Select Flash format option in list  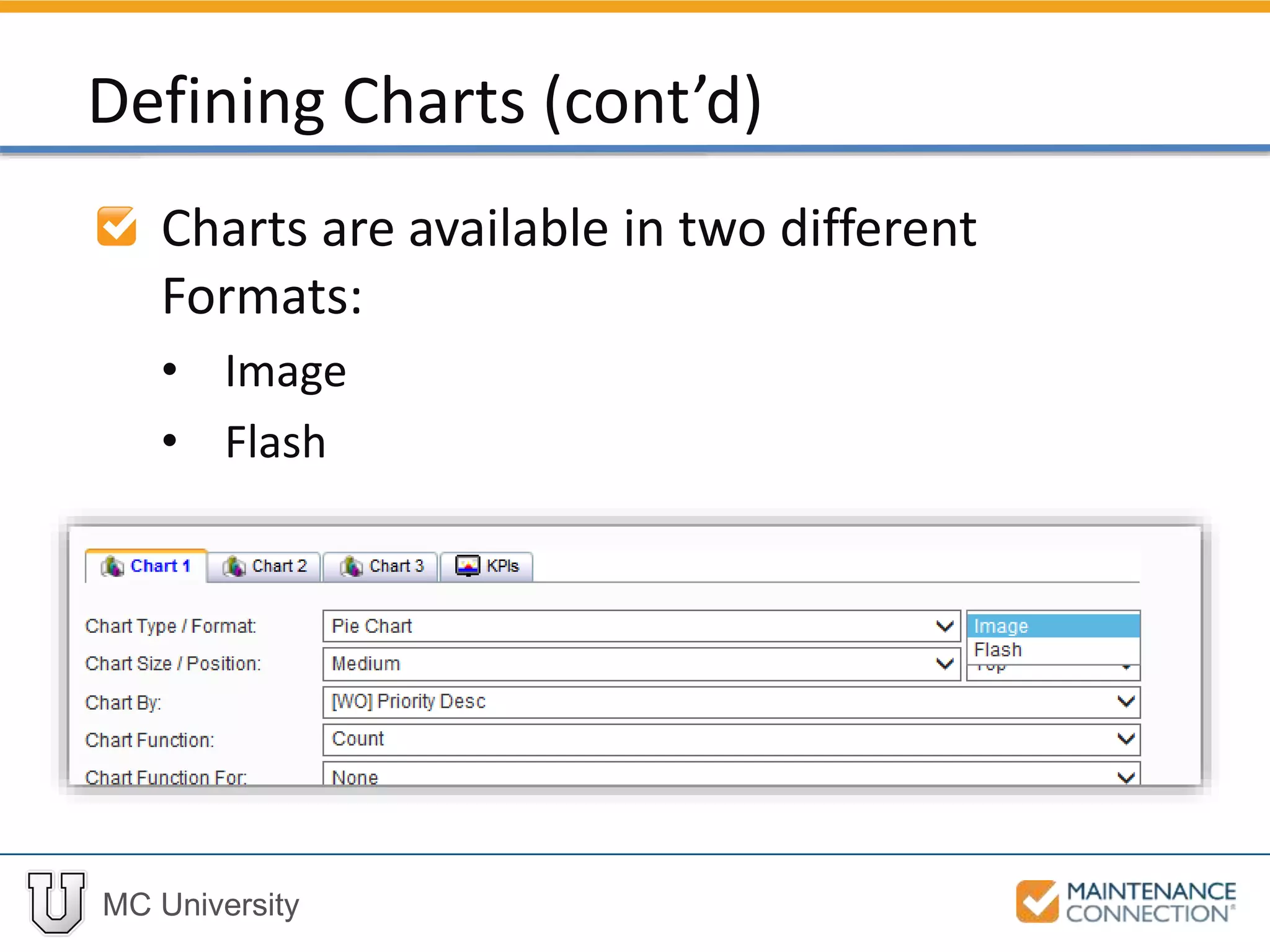(1054, 650)
